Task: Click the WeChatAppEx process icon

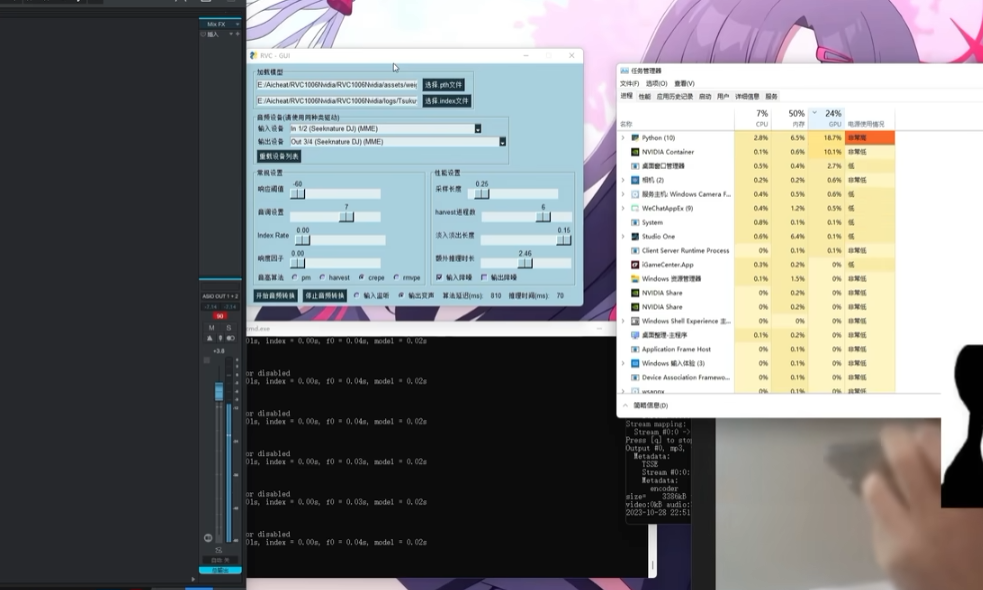Action: [634, 208]
